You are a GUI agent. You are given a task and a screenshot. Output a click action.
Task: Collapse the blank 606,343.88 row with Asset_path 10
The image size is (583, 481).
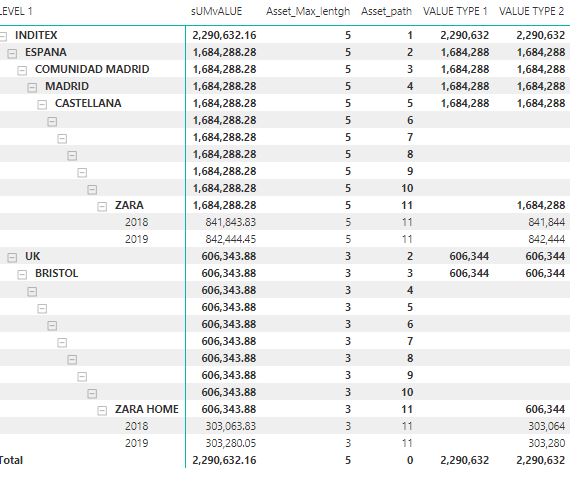tap(92, 394)
